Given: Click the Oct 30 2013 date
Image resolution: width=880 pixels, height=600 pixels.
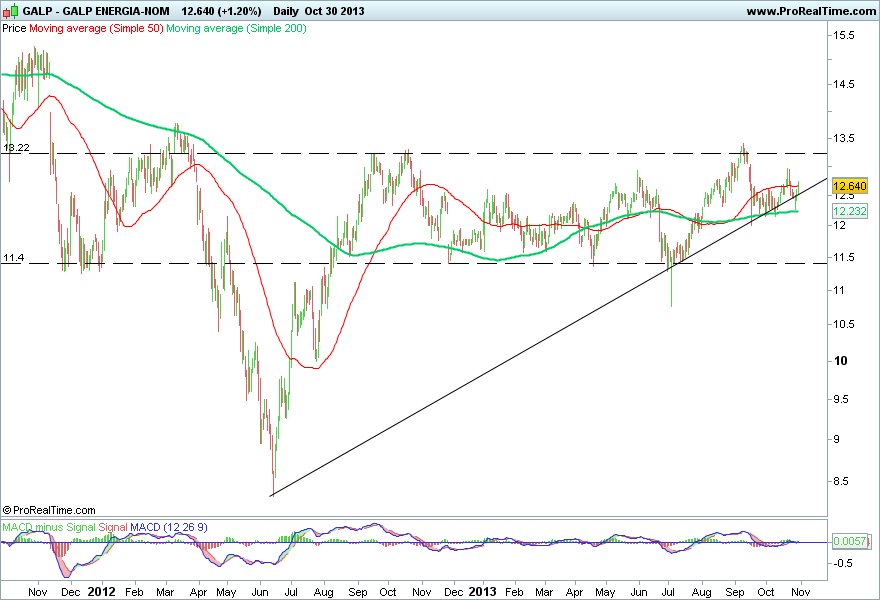Looking at the screenshot, I should (x=334, y=11).
